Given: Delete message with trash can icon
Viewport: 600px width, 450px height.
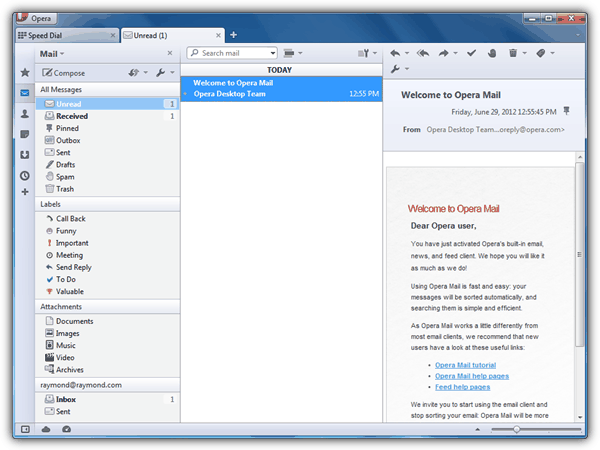Looking at the screenshot, I should 513,53.
